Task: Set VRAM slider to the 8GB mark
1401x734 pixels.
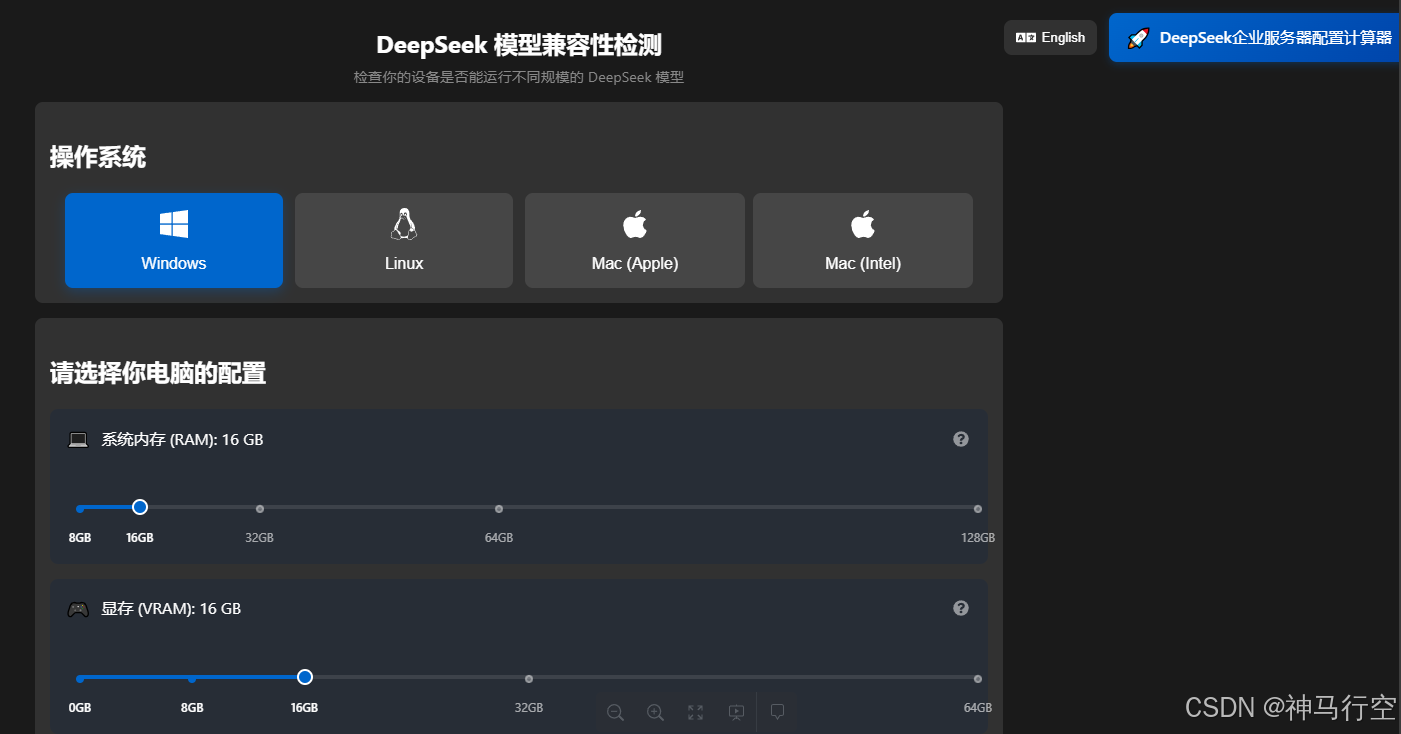Action: pos(192,678)
